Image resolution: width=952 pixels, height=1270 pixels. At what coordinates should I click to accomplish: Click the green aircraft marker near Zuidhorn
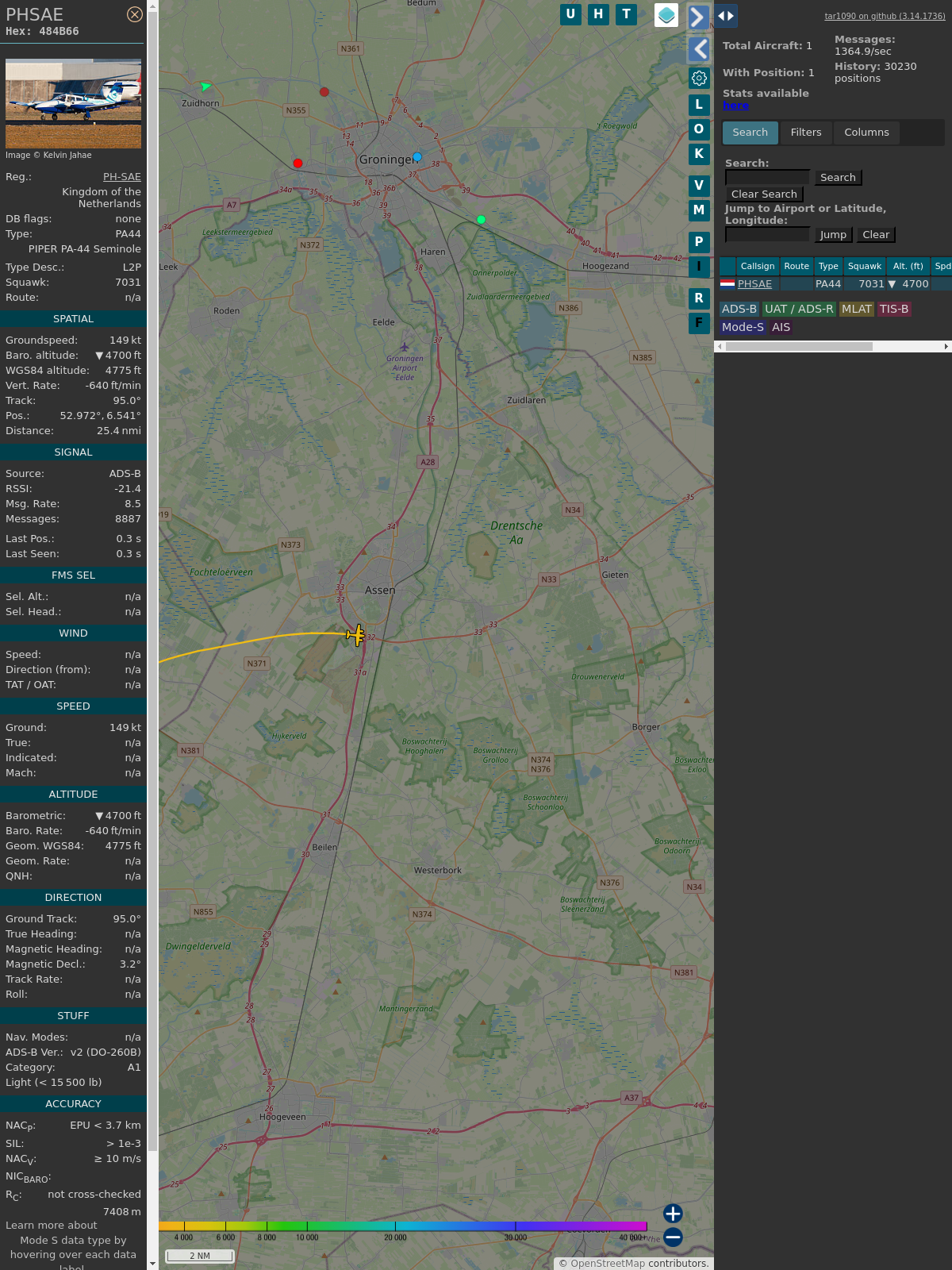[205, 86]
